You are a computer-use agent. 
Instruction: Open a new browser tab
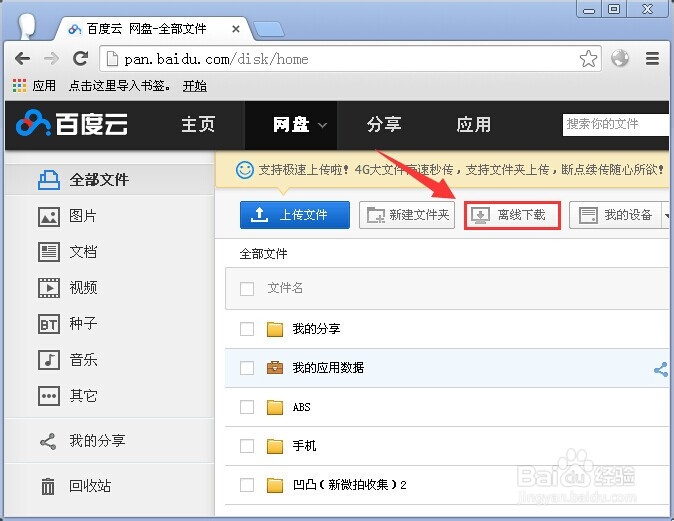[269, 29]
